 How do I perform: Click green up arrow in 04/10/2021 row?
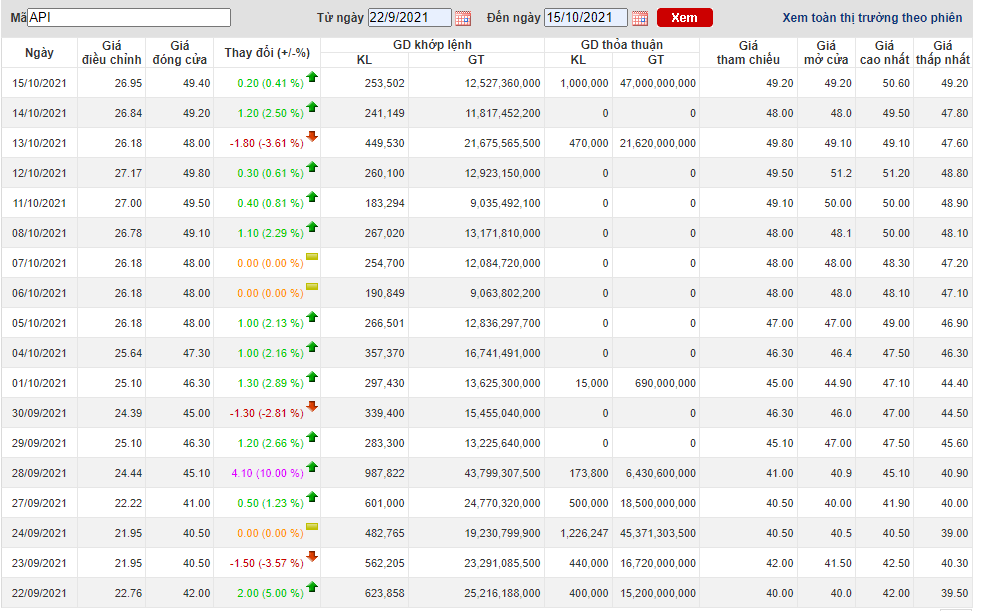(x=312, y=348)
